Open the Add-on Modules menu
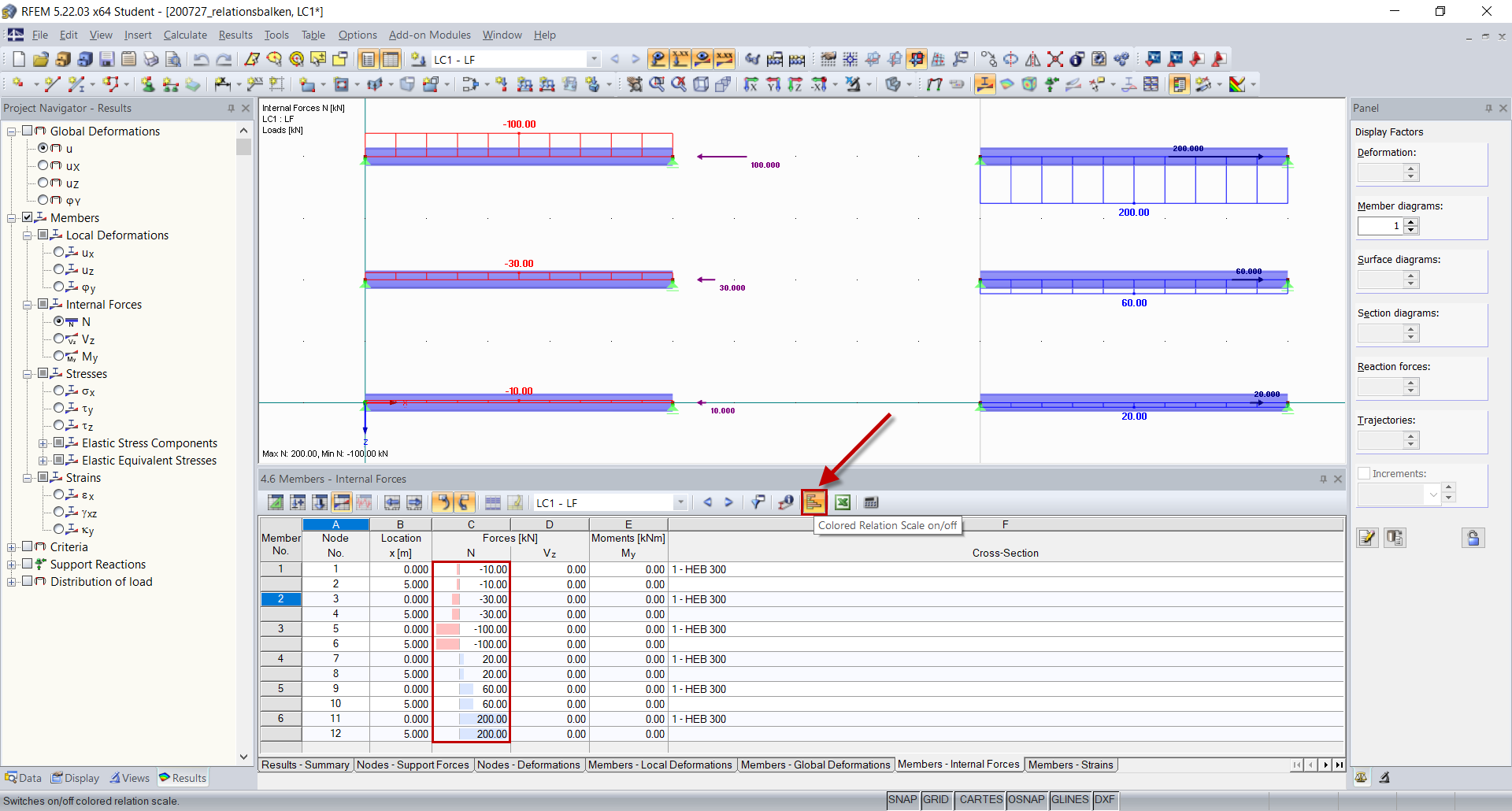 [x=430, y=35]
